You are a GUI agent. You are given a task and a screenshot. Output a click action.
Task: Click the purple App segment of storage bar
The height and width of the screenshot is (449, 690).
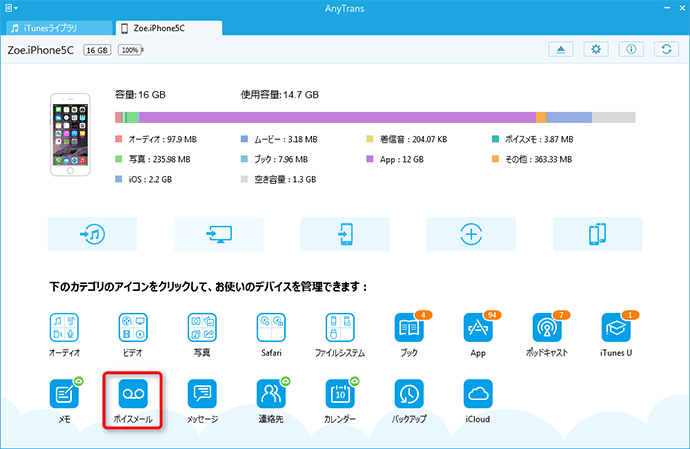[x=338, y=117]
